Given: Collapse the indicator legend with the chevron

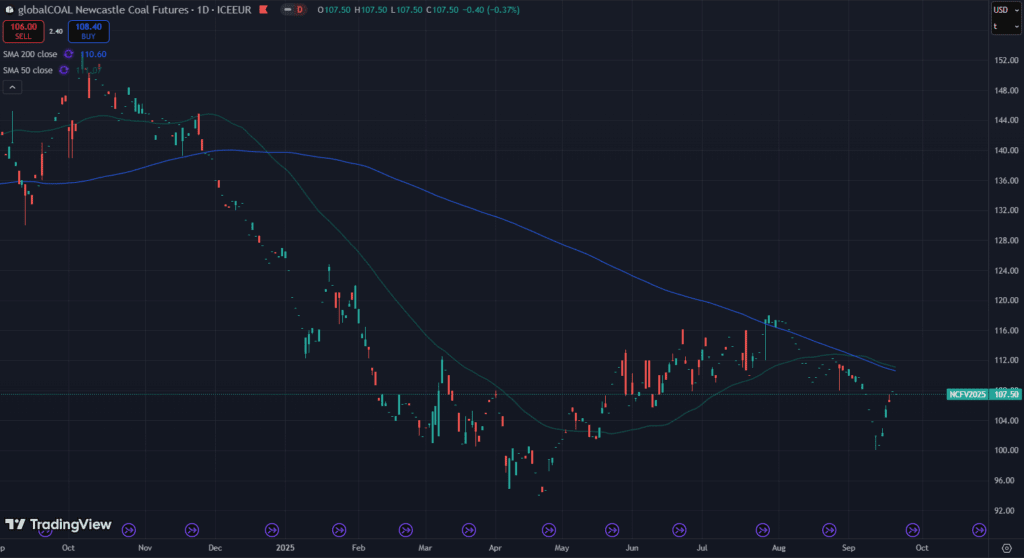Looking at the screenshot, I should (12, 87).
